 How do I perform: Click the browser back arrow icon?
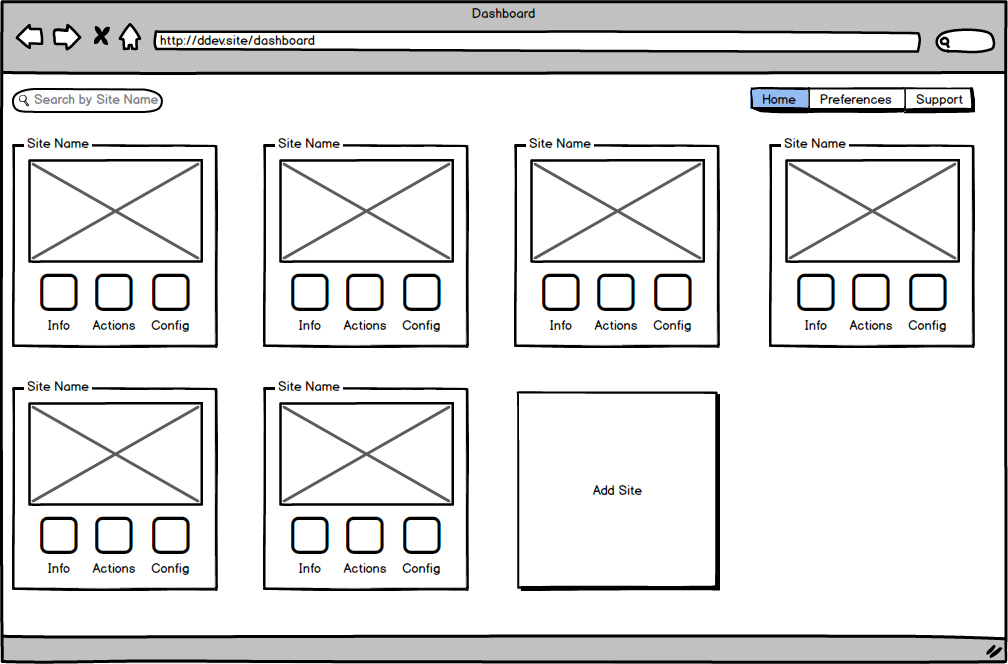pyautogui.click(x=29, y=36)
